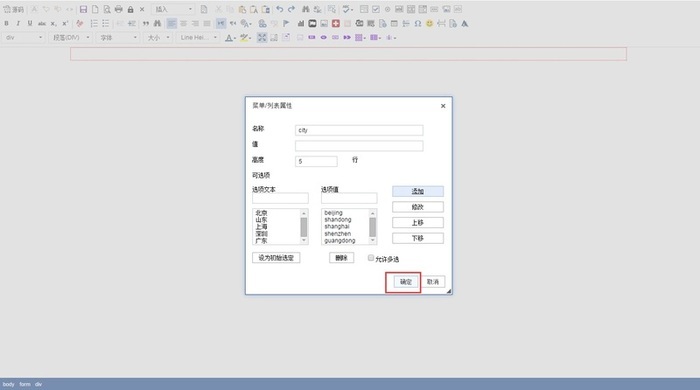Click the lock icon in toolbar
The image size is (700, 390).
click(130, 9)
